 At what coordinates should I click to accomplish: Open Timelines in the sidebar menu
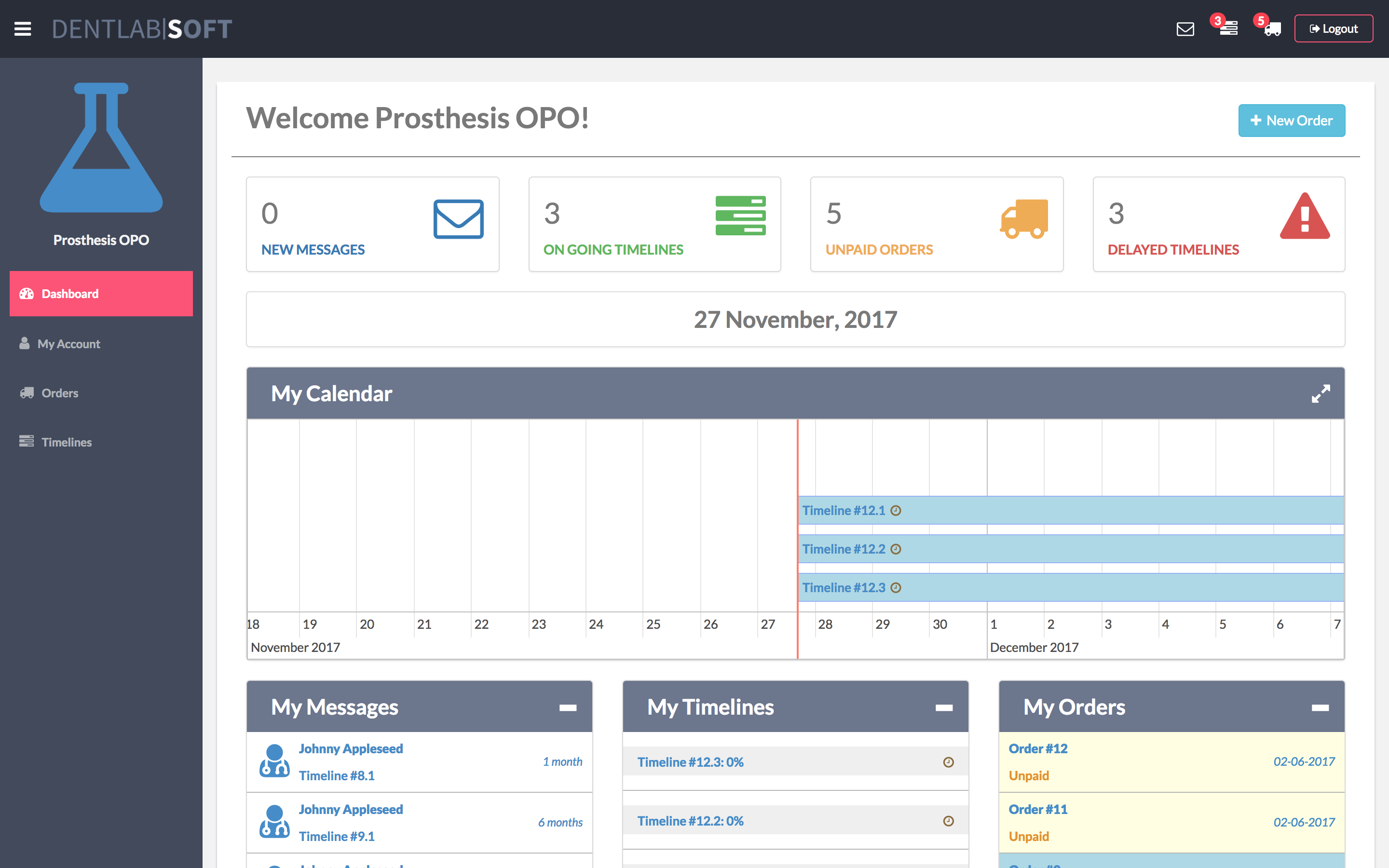click(x=67, y=442)
